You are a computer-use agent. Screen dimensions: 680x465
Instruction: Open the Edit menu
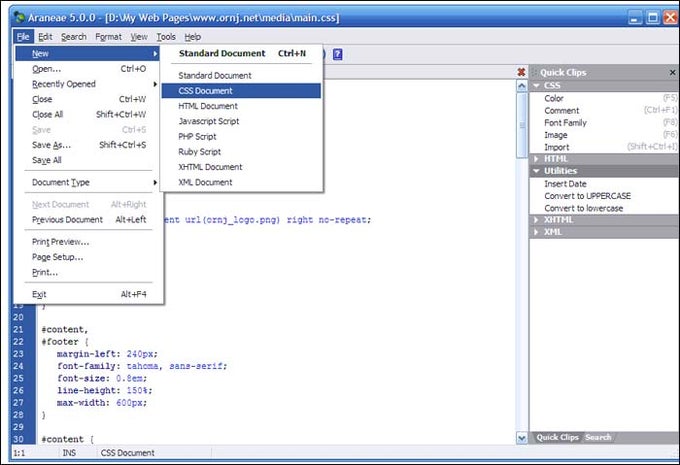(x=45, y=37)
